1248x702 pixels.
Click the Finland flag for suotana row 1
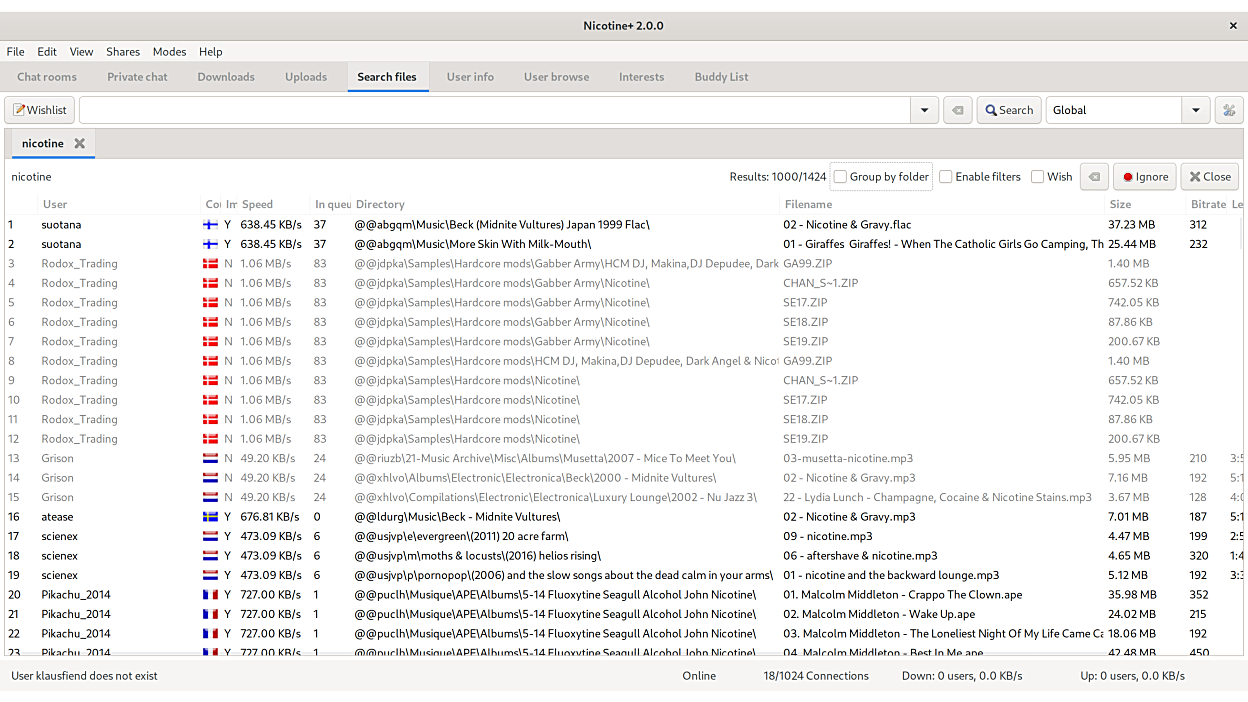pyautogui.click(x=211, y=225)
